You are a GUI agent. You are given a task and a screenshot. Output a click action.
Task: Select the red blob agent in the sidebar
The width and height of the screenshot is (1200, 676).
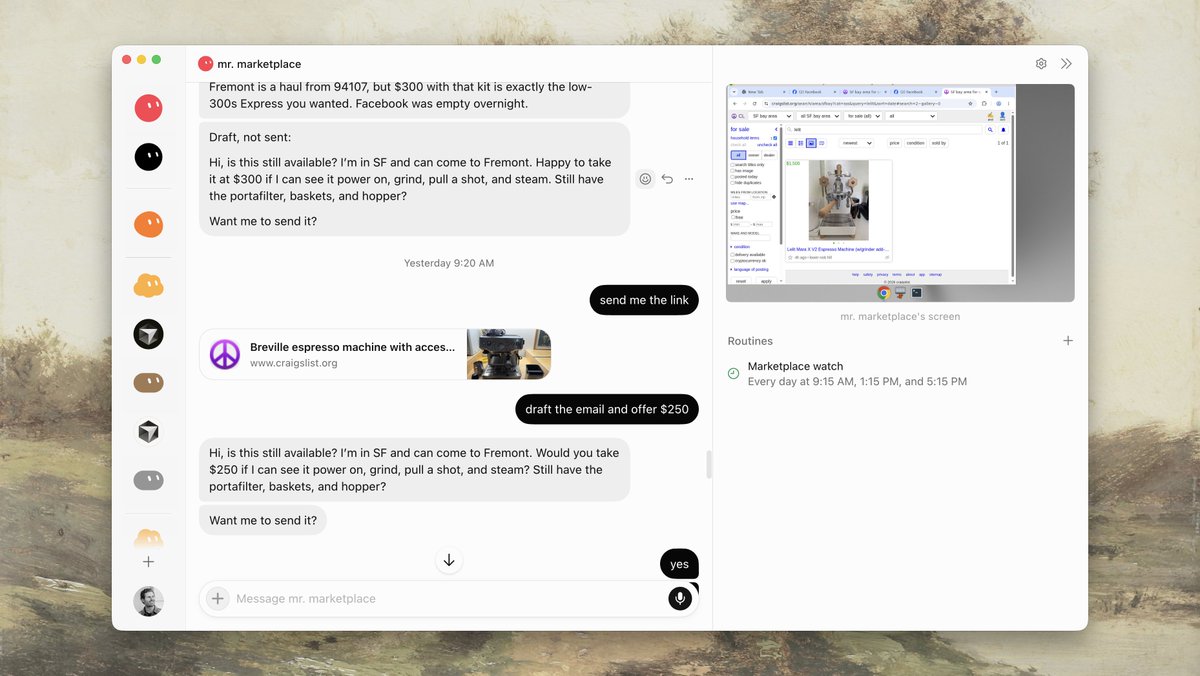[149, 108]
